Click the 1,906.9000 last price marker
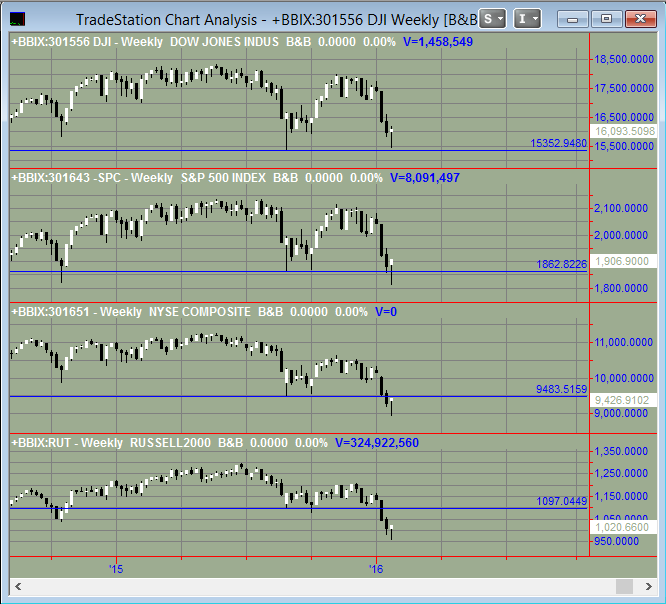The image size is (666, 604). click(x=622, y=261)
